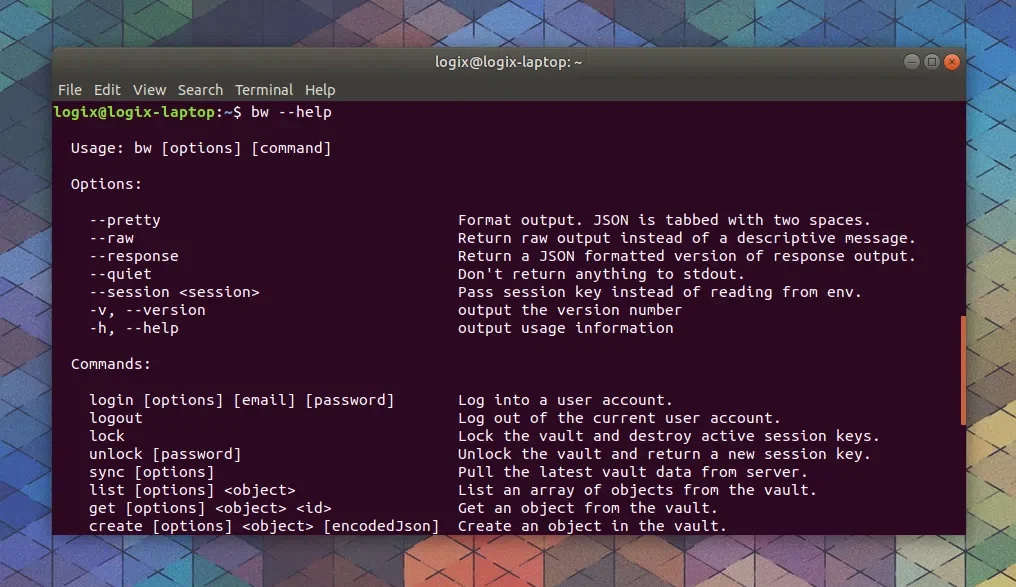Open the Help menu

[320, 90]
